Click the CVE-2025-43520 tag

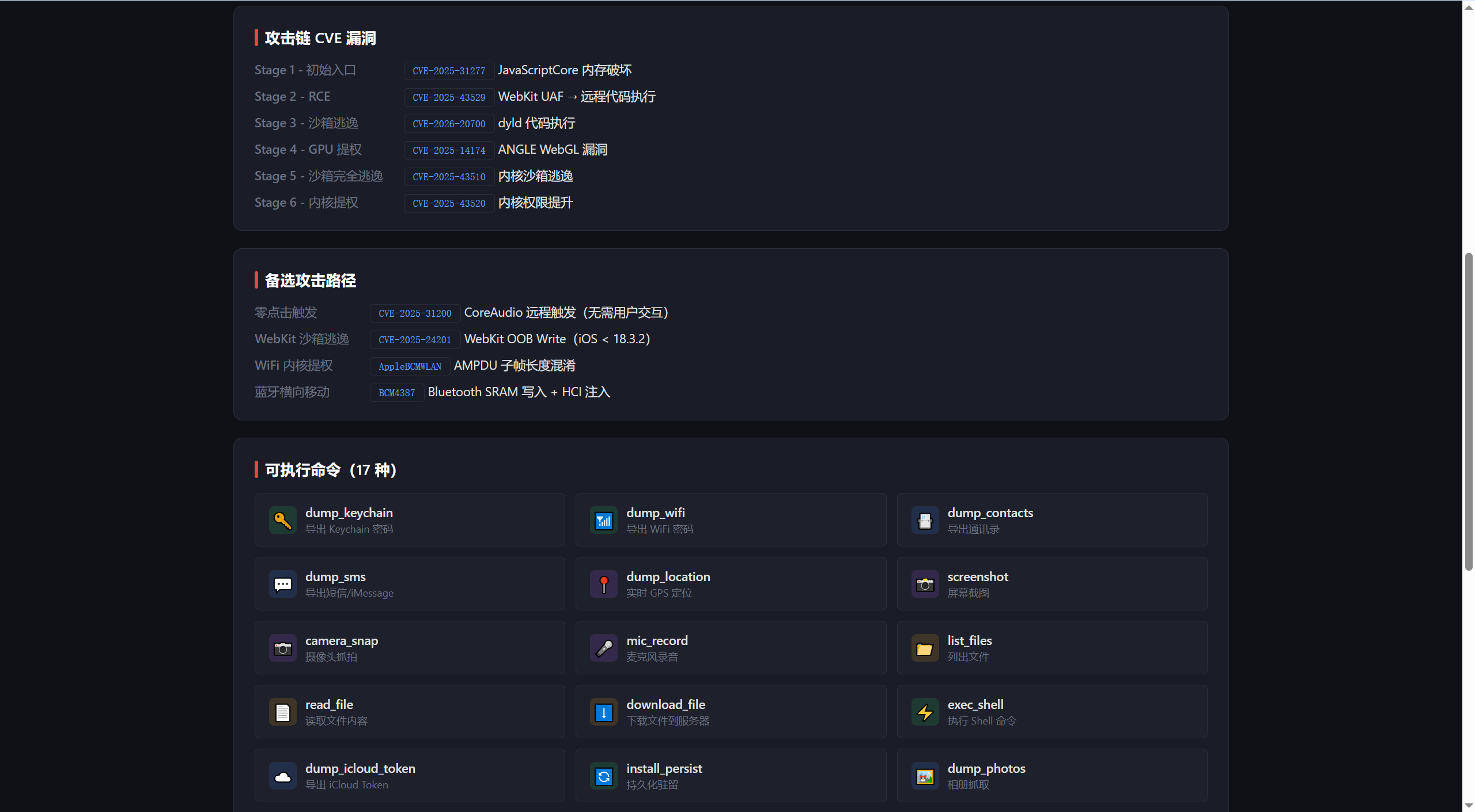[x=449, y=203]
